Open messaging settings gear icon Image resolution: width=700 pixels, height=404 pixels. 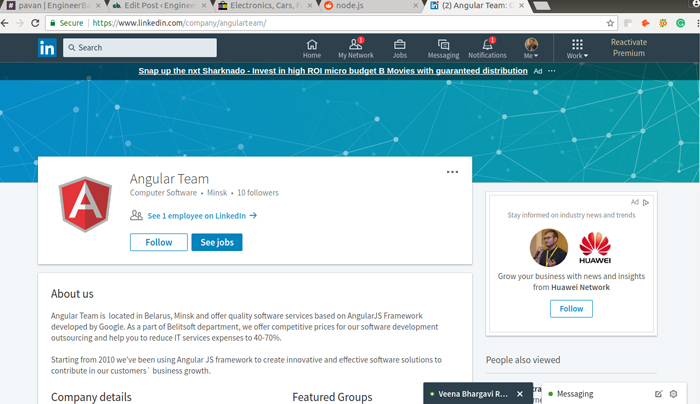(x=674, y=394)
